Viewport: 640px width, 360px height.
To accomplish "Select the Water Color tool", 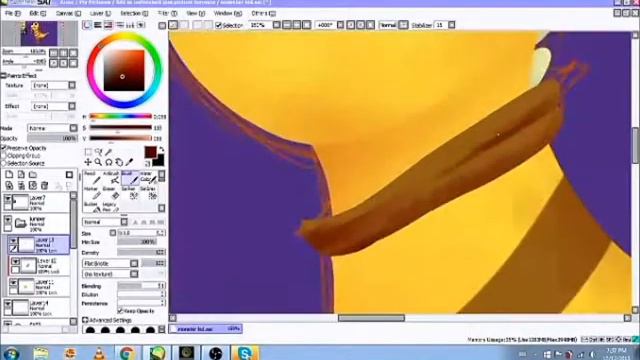I will [x=148, y=178].
